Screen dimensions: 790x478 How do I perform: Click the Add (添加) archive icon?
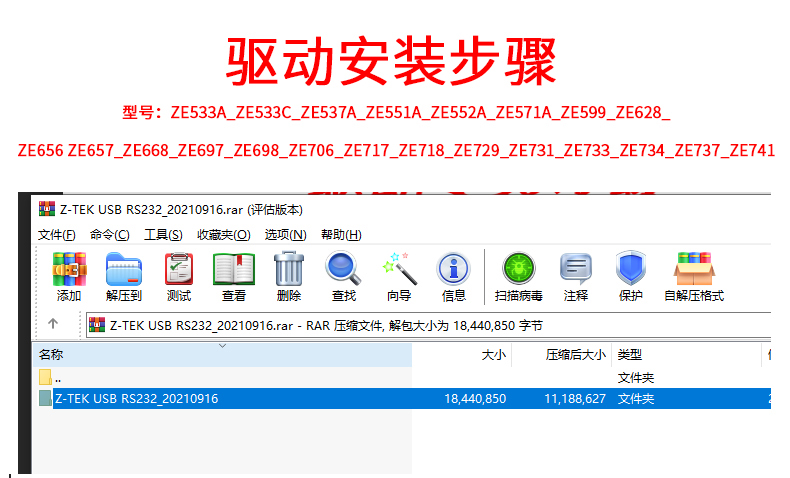coord(69,269)
